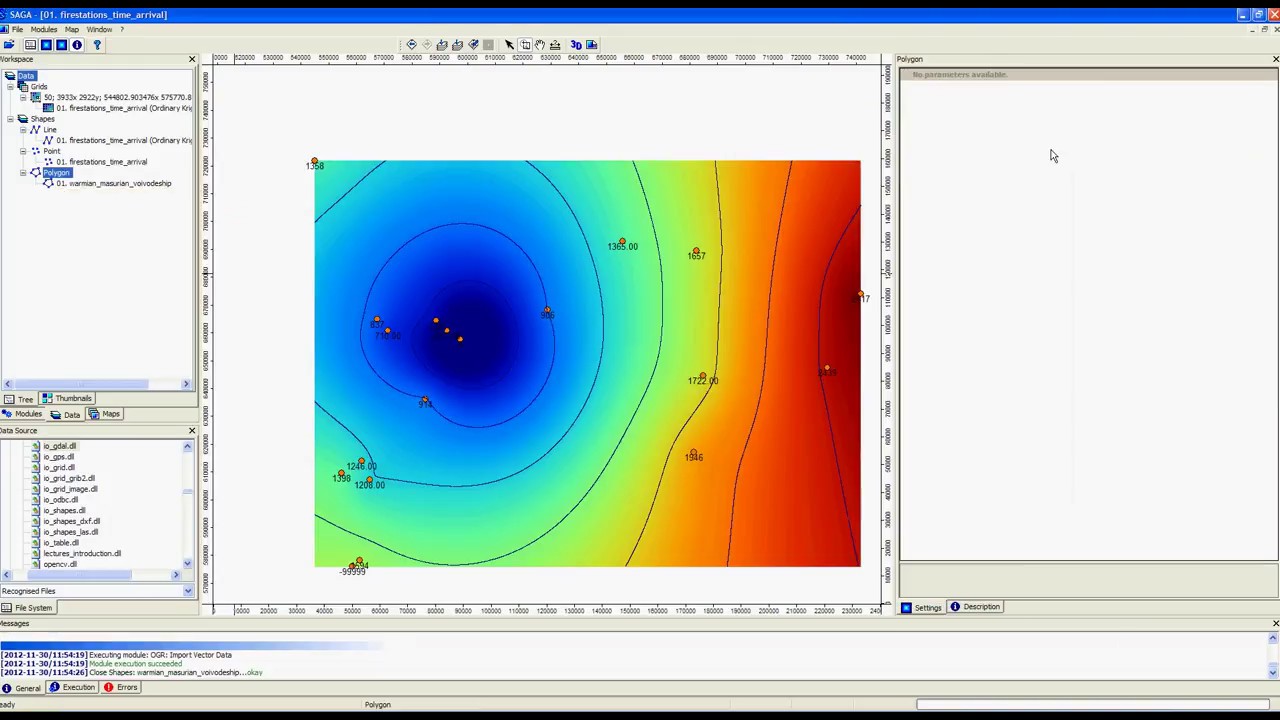The image size is (1280, 720).
Task: Select the Zoom box map tool
Action: click(x=525, y=45)
